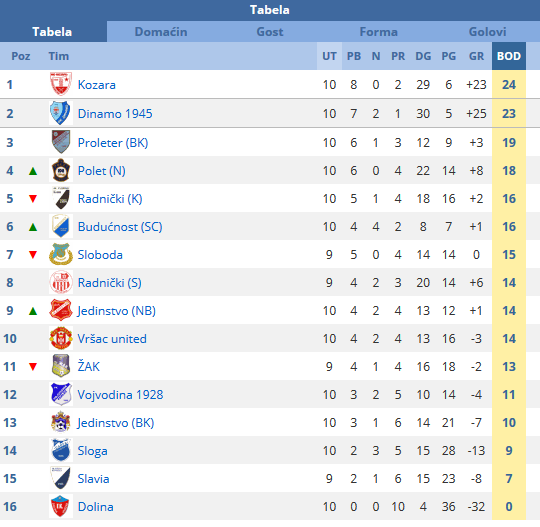Click the Jedinstvo (BK) team badge
The width and height of the screenshot is (540, 527).
click(61, 422)
